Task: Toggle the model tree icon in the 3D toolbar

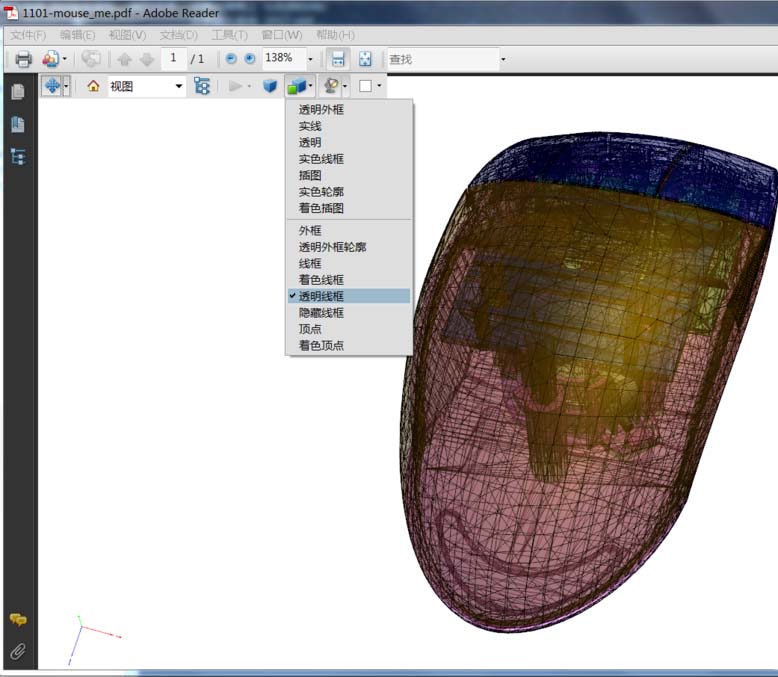Action: (x=203, y=86)
